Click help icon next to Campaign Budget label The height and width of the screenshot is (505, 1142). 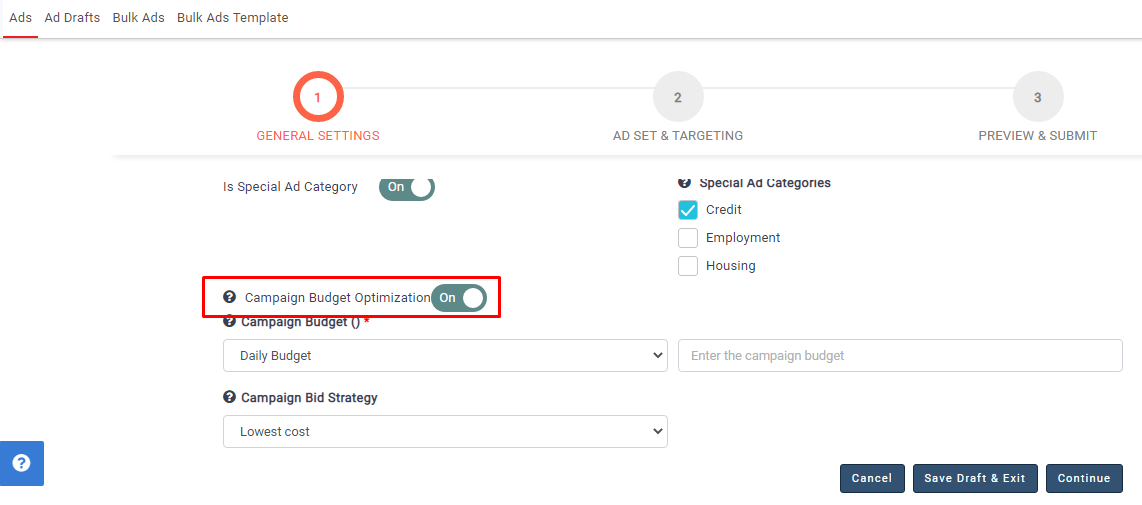229,322
